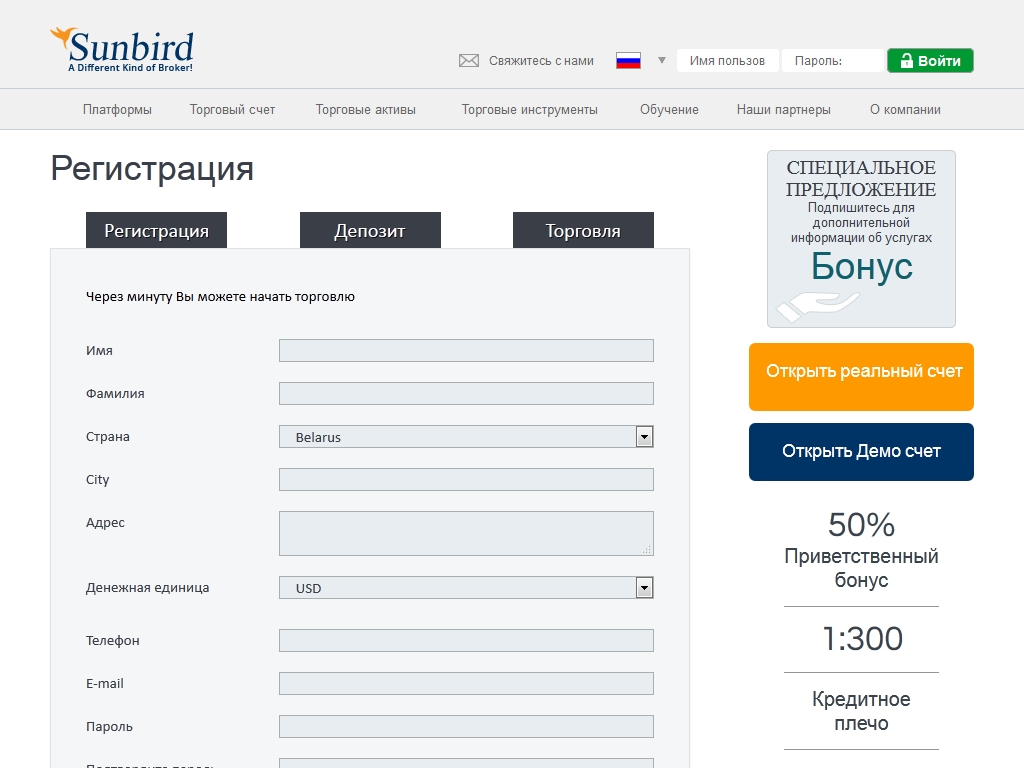Viewport: 1024px width, 768px height.
Task: Click the Свяжитесь с нами link
Action: pos(541,61)
